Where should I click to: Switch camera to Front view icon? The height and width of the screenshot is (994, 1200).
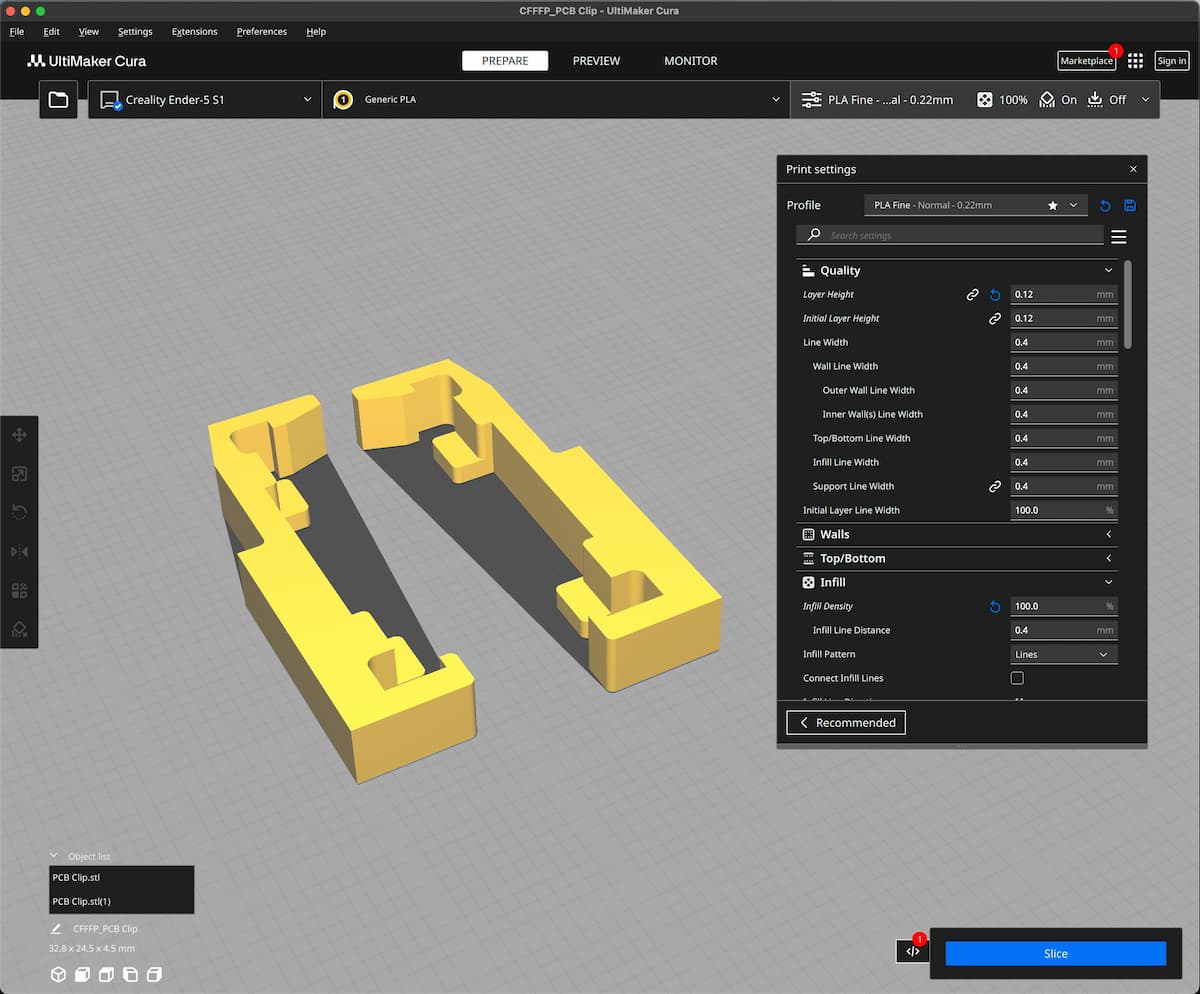[x=83, y=974]
